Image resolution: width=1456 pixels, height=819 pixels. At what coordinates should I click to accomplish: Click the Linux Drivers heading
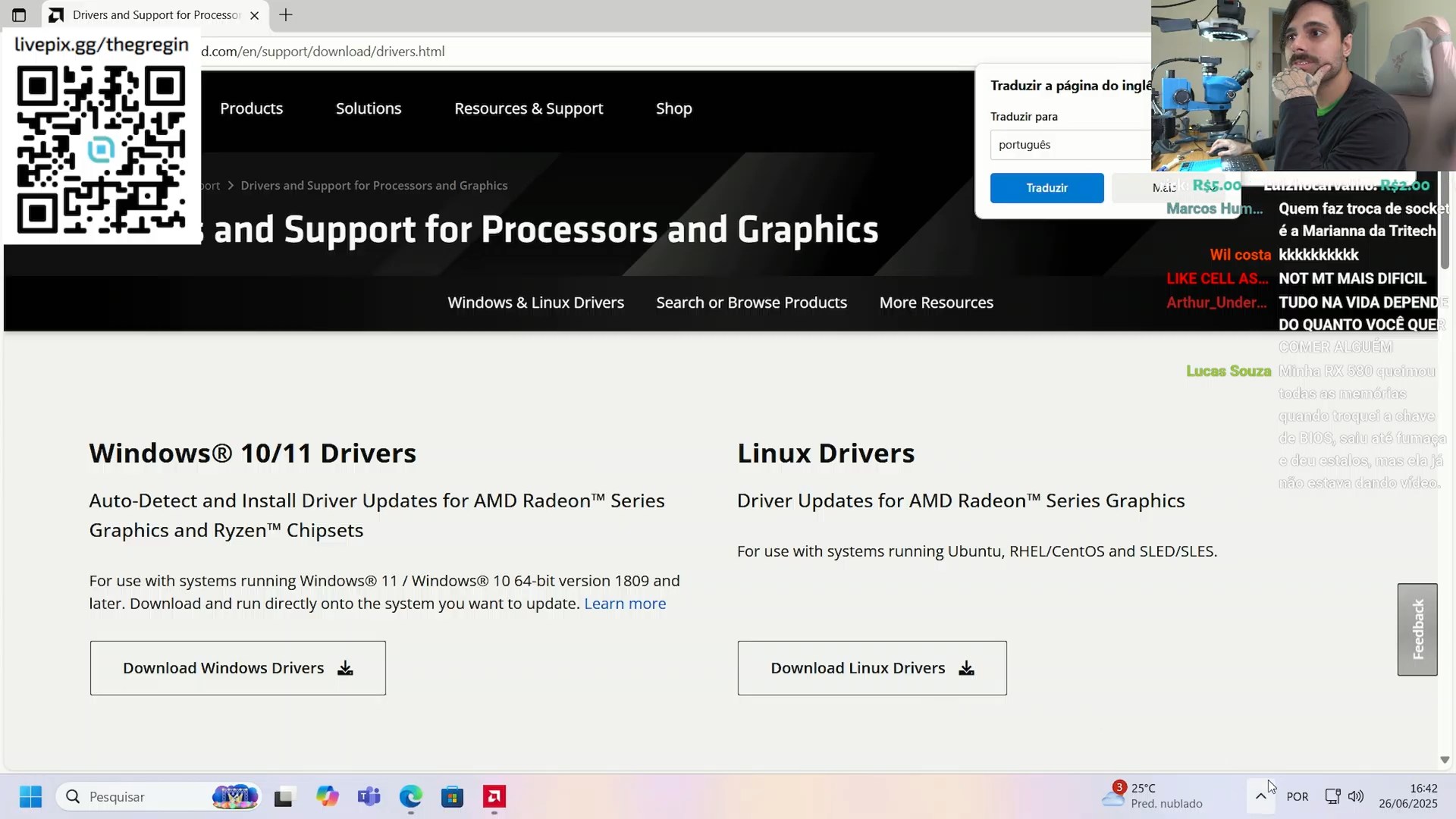(x=826, y=453)
